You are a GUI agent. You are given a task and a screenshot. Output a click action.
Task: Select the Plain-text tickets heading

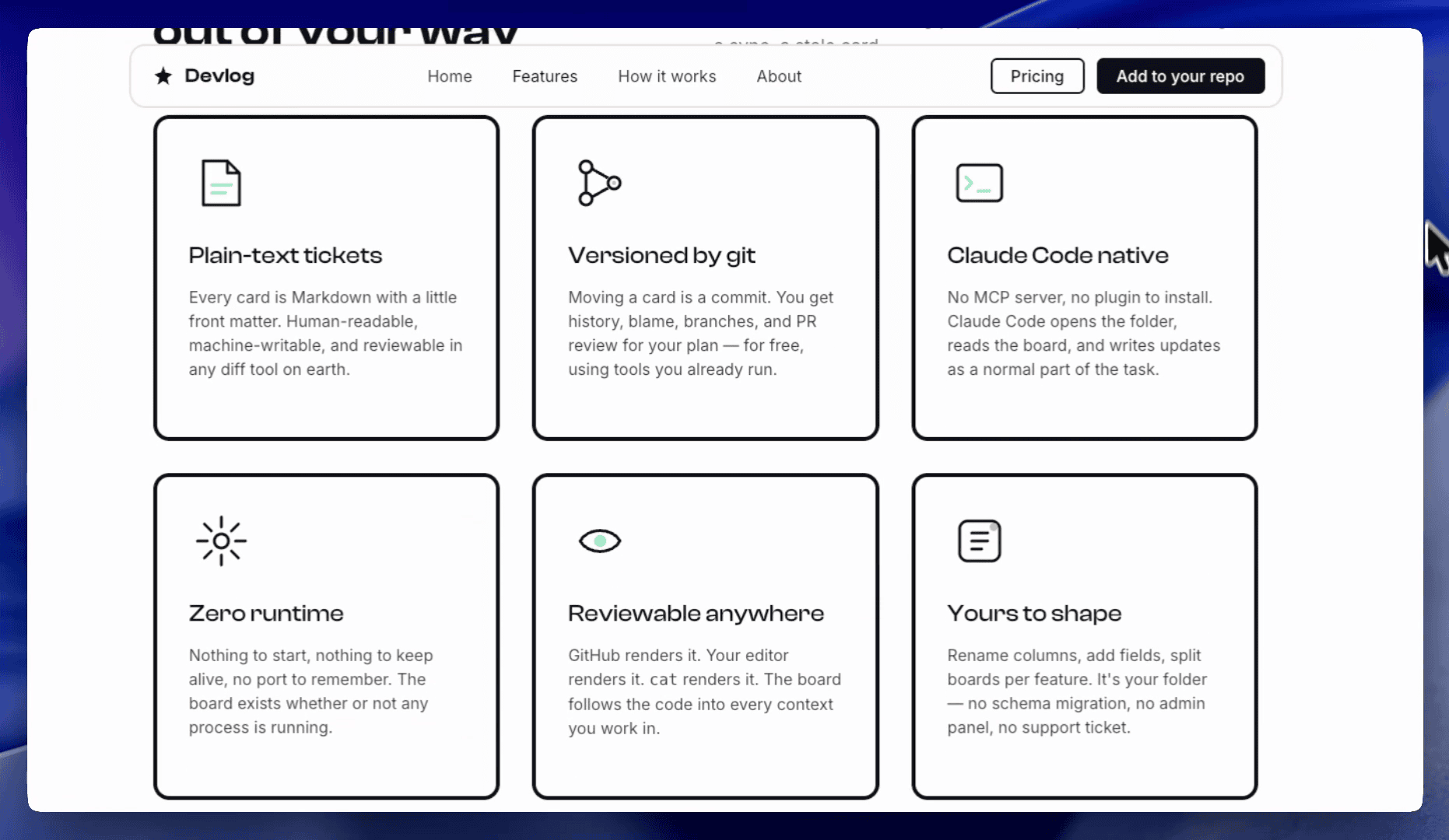click(x=286, y=255)
